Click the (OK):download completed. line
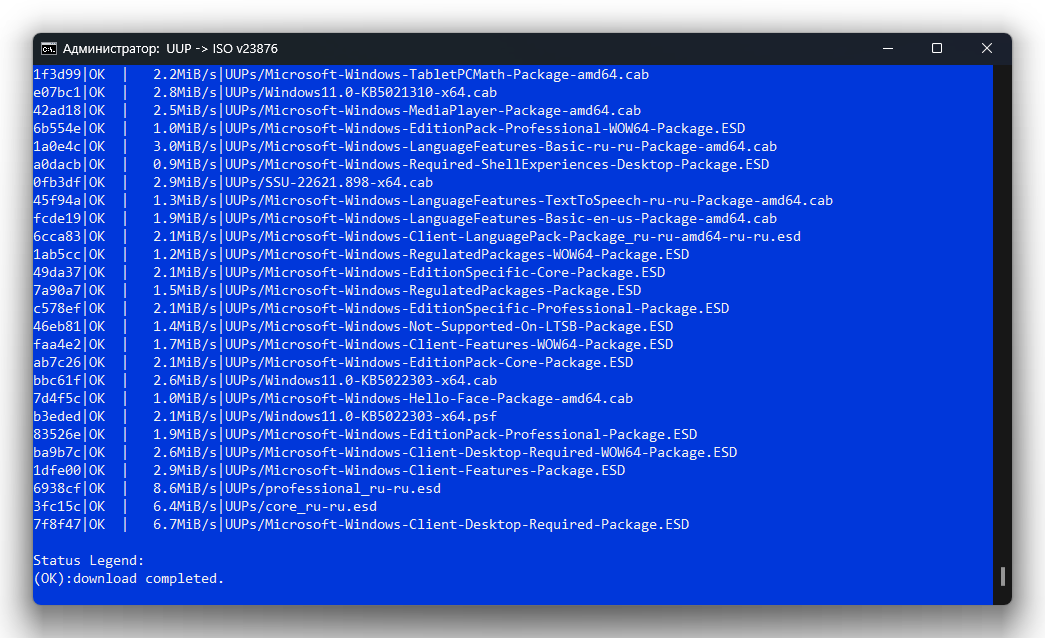The width and height of the screenshot is (1045, 638). [x=129, y=579]
